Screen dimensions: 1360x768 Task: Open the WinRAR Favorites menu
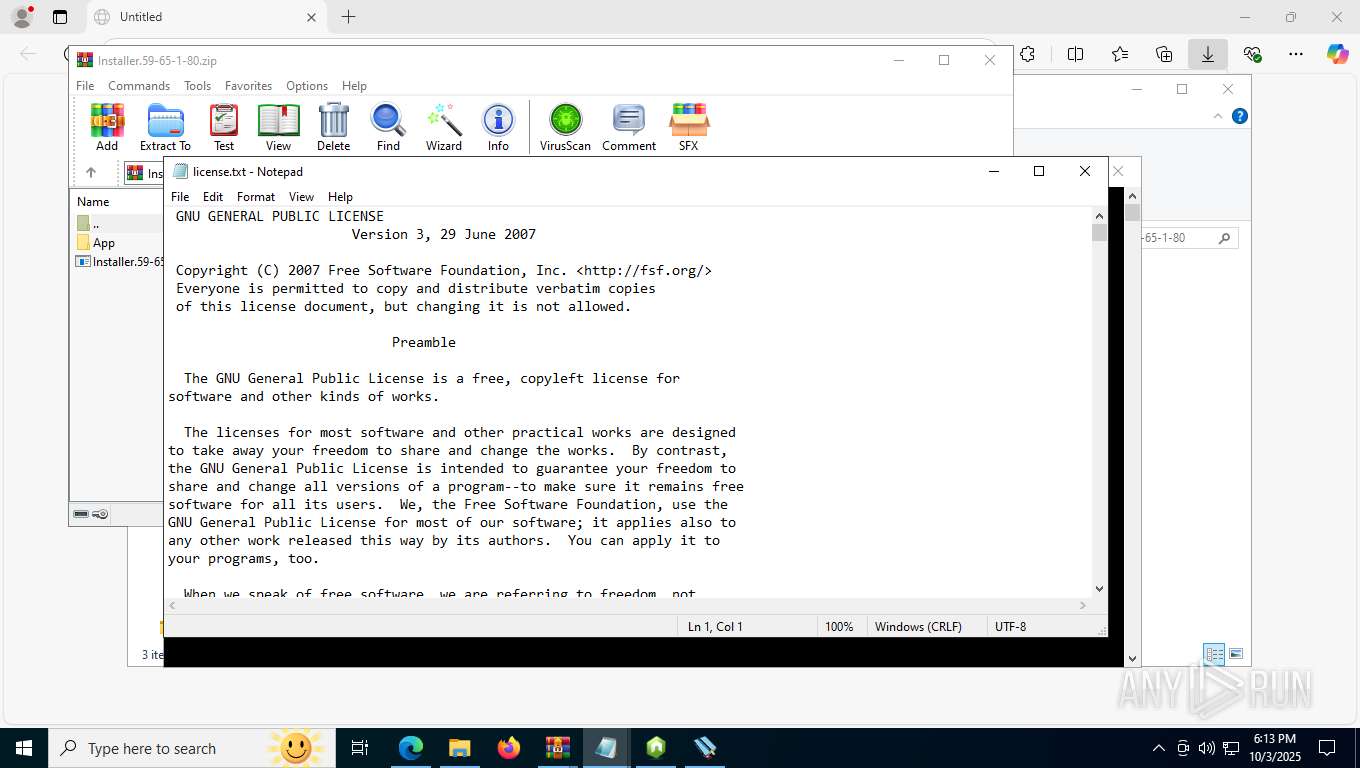tap(248, 86)
